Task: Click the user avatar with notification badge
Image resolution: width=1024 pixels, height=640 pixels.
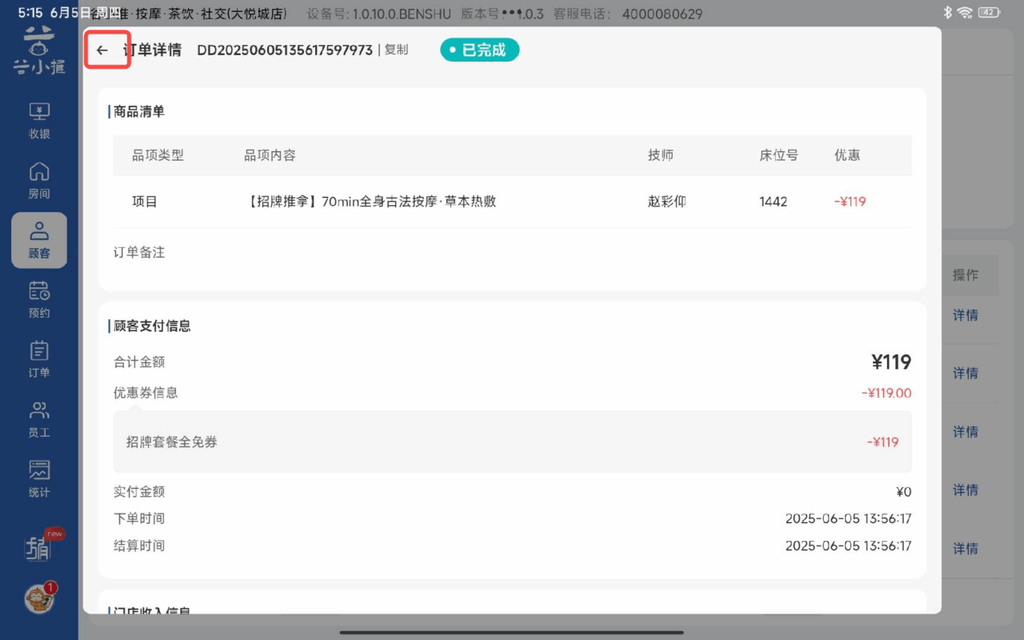Action: pos(39,598)
